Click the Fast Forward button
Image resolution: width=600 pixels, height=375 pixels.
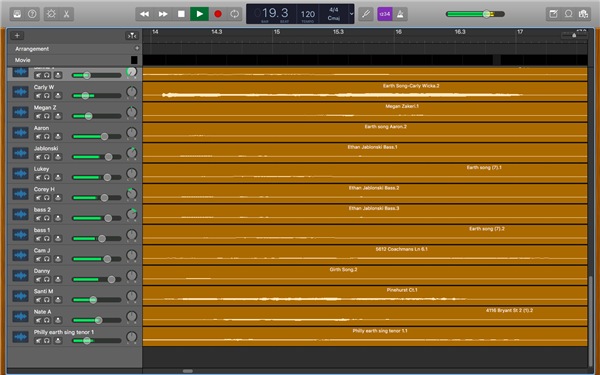163,14
